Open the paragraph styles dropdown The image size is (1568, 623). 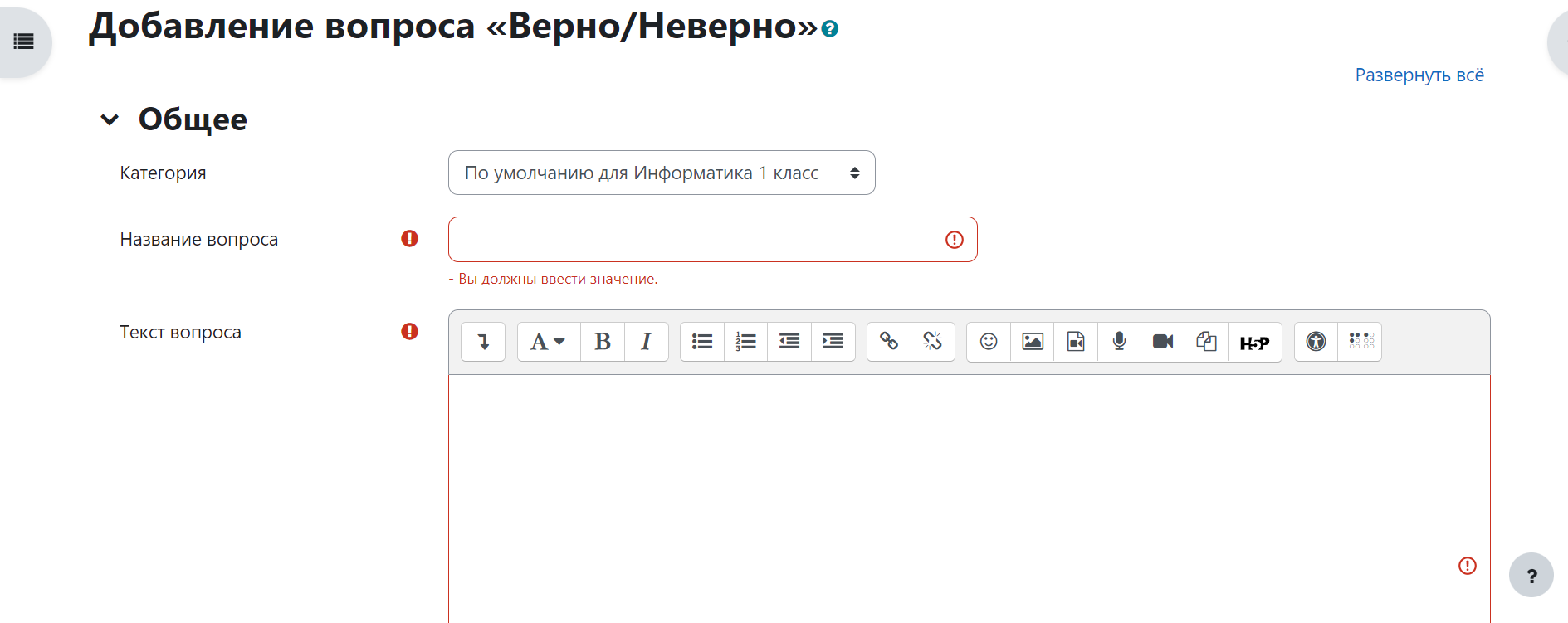coord(548,342)
